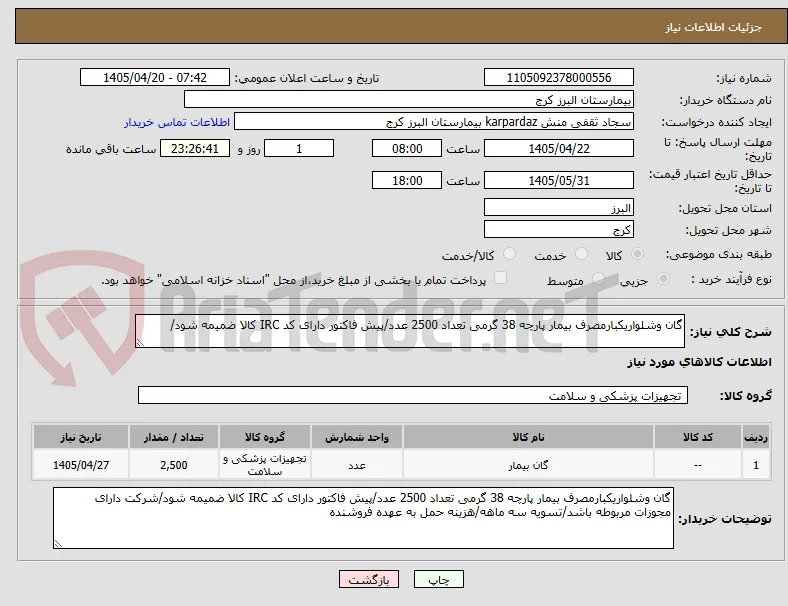Click the ساعت باقی مانده label

pos(111,149)
